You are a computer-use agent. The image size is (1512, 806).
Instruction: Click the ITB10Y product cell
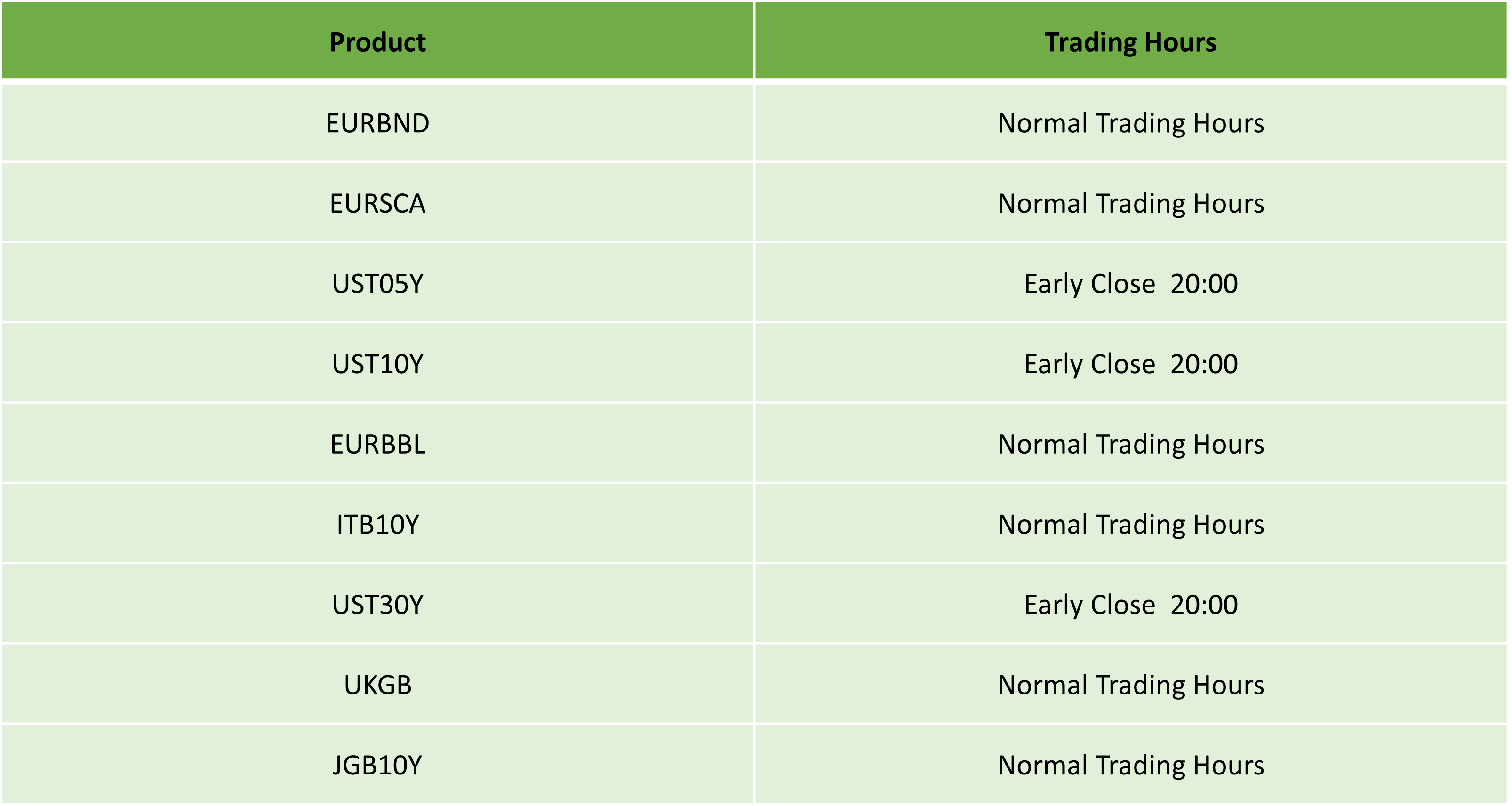377,525
